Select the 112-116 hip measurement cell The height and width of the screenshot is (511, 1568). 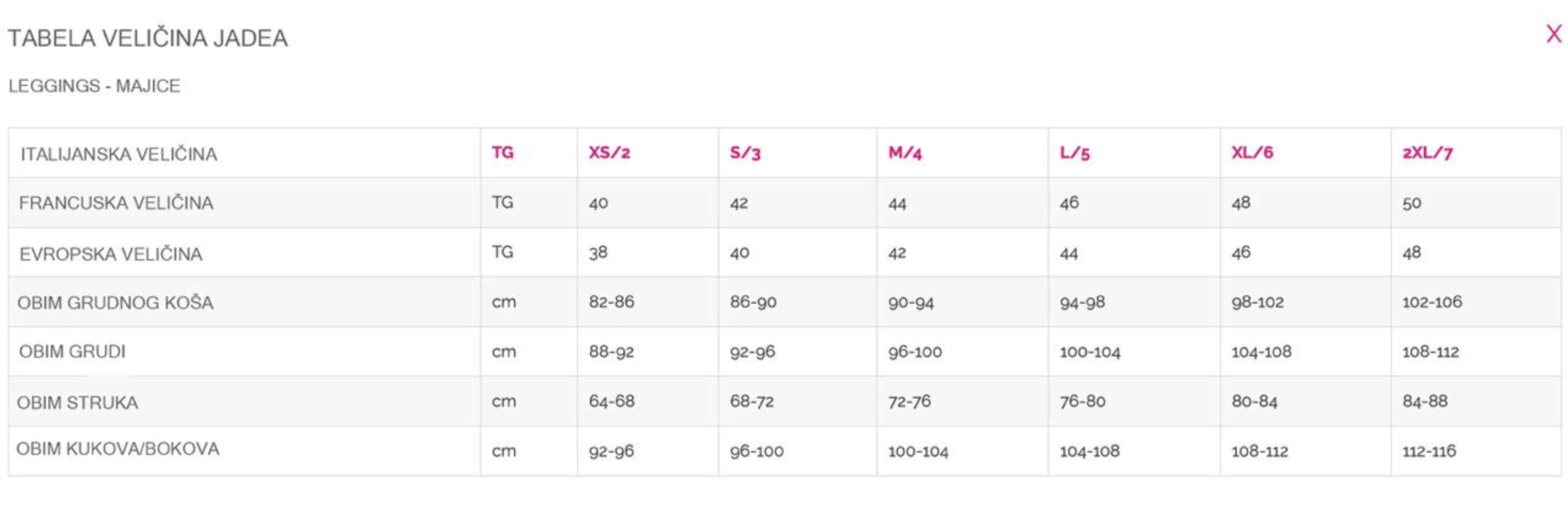tap(1429, 452)
